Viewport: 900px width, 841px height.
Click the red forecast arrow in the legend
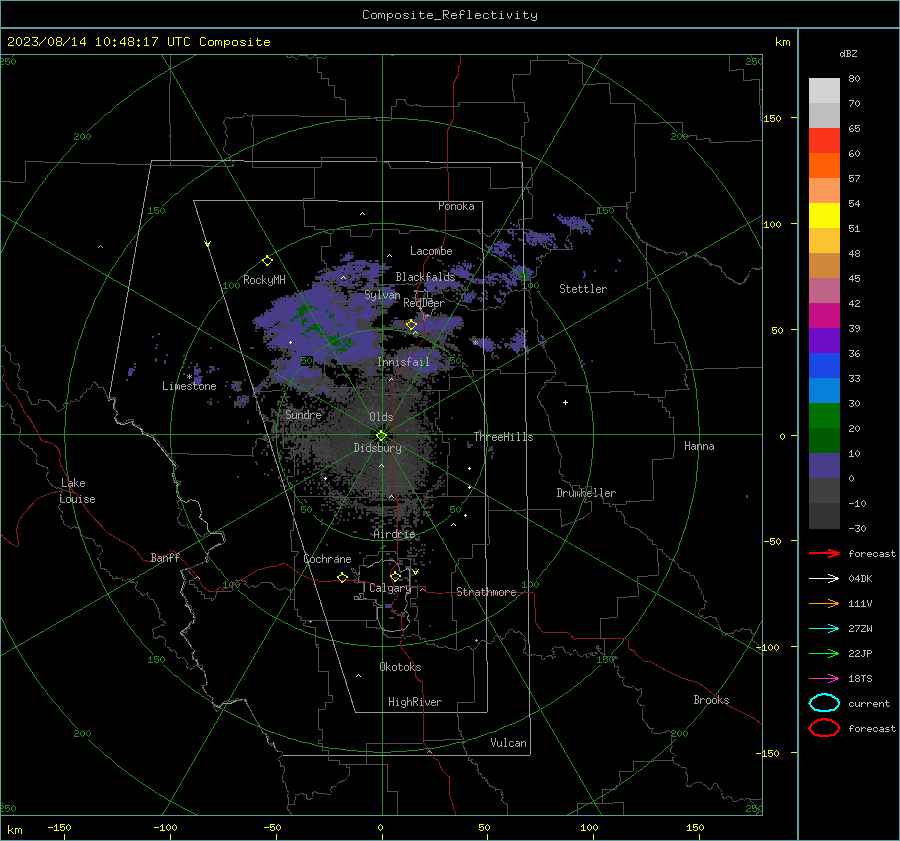[824, 553]
